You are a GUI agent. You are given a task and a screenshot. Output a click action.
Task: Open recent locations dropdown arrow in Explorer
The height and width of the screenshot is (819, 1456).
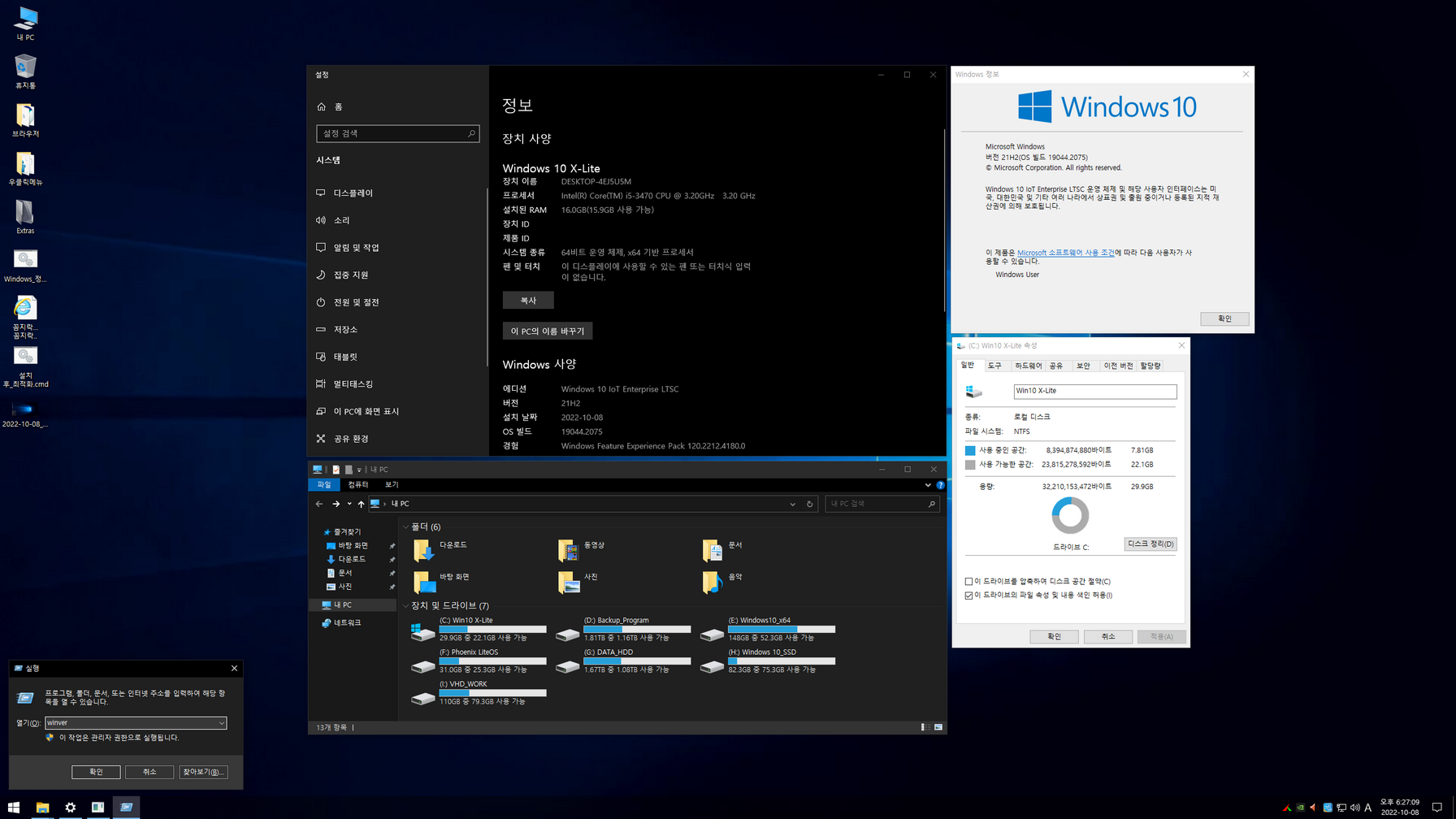point(349,504)
